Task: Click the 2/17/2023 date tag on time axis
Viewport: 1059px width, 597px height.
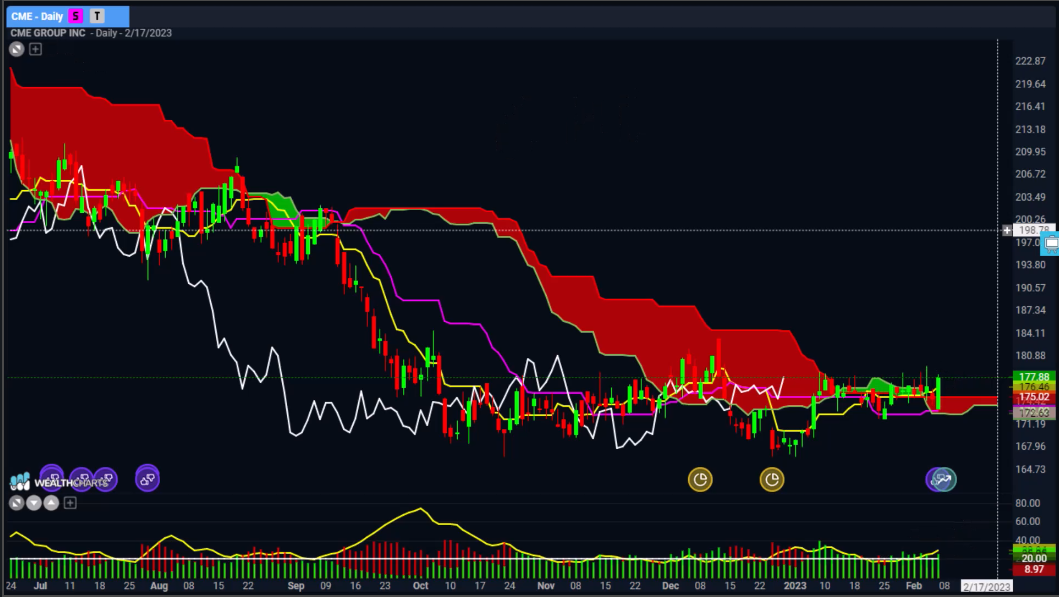Action: tap(987, 586)
